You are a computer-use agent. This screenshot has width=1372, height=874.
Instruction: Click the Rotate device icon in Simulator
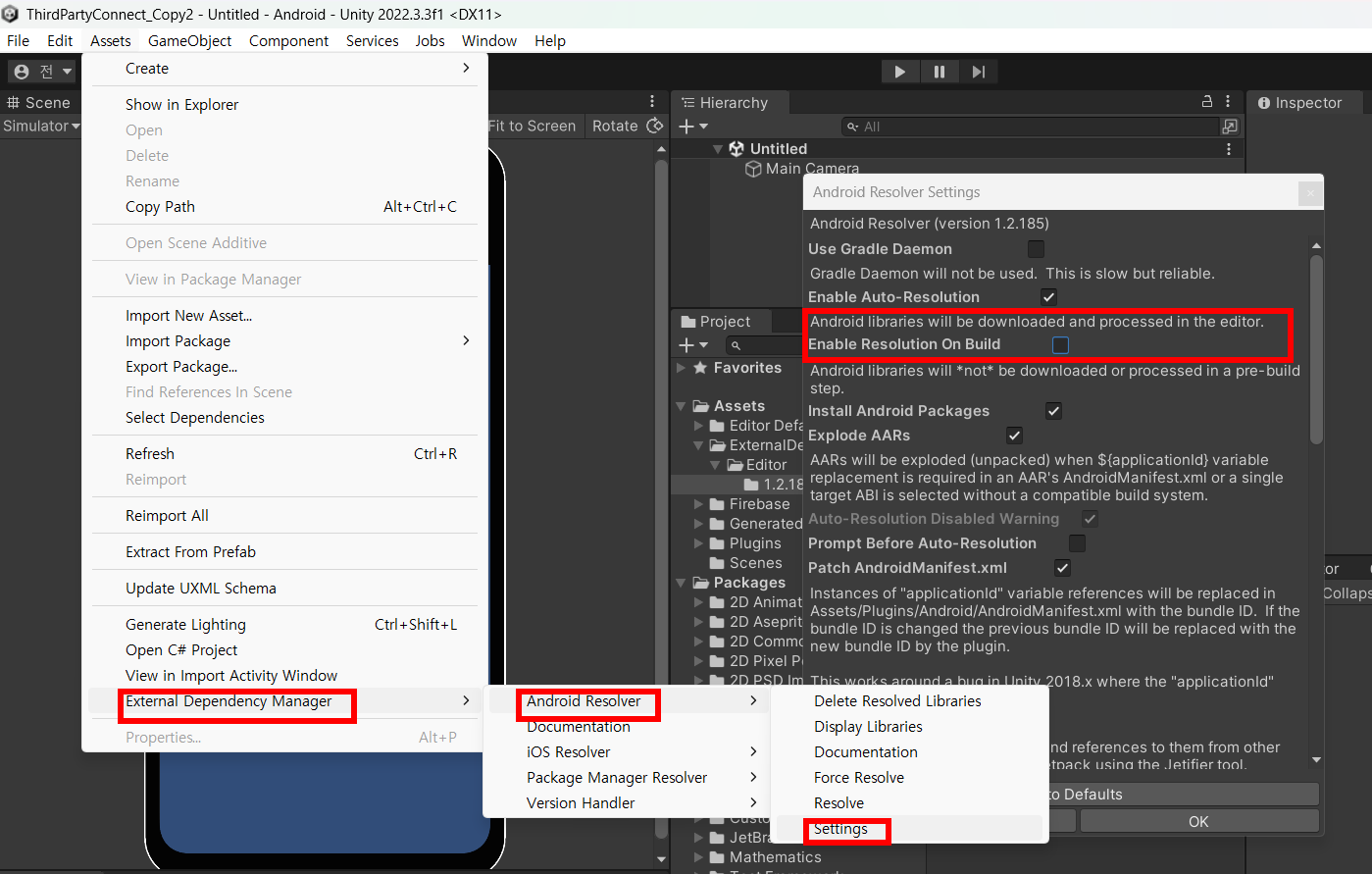point(655,126)
